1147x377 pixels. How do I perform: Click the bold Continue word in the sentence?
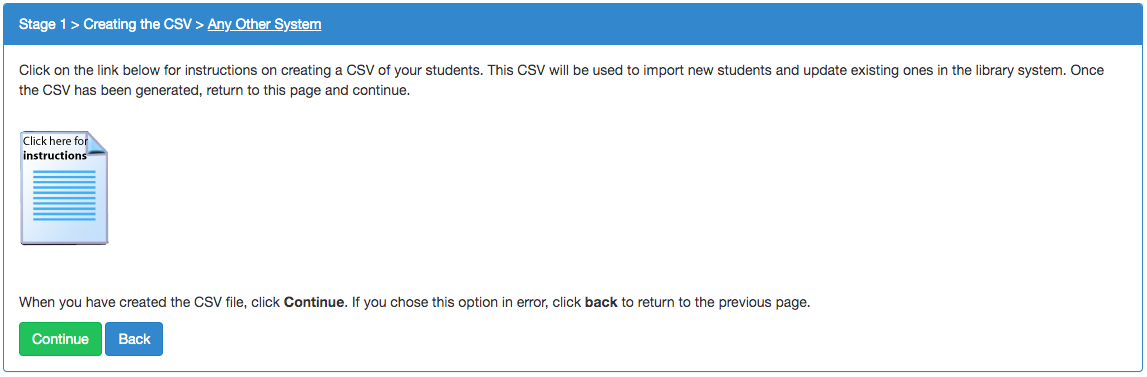tap(314, 302)
